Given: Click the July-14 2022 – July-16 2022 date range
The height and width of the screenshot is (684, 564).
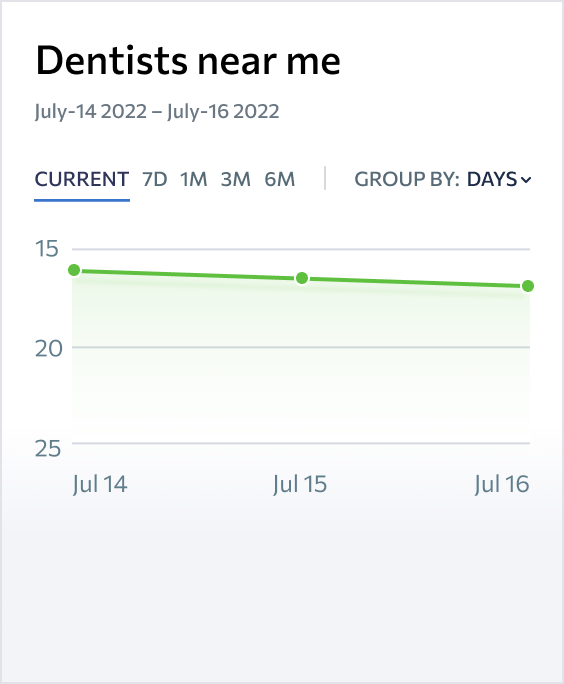Looking at the screenshot, I should (157, 111).
